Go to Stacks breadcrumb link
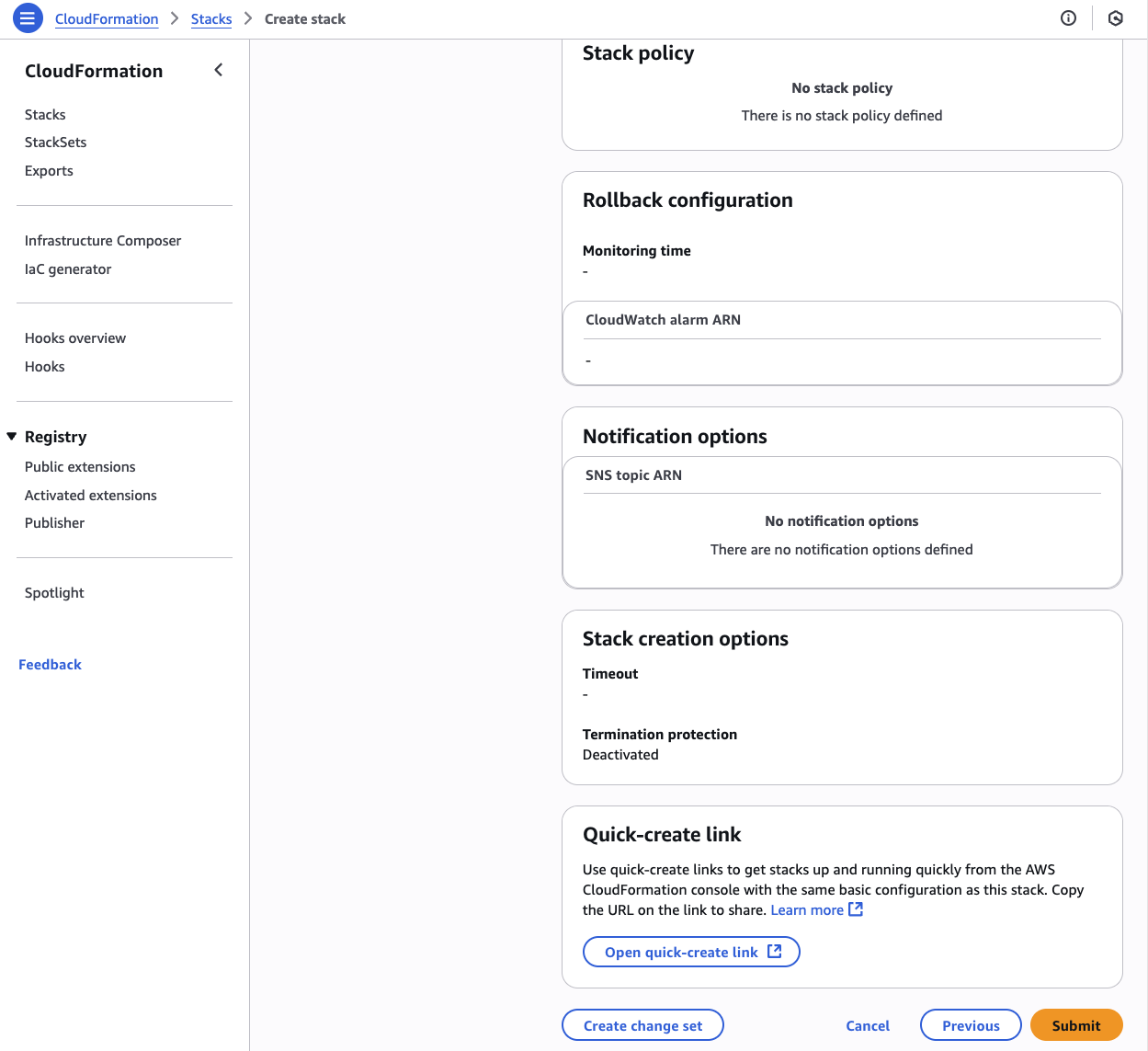This screenshot has height=1051, width=1148. pyautogui.click(x=211, y=19)
